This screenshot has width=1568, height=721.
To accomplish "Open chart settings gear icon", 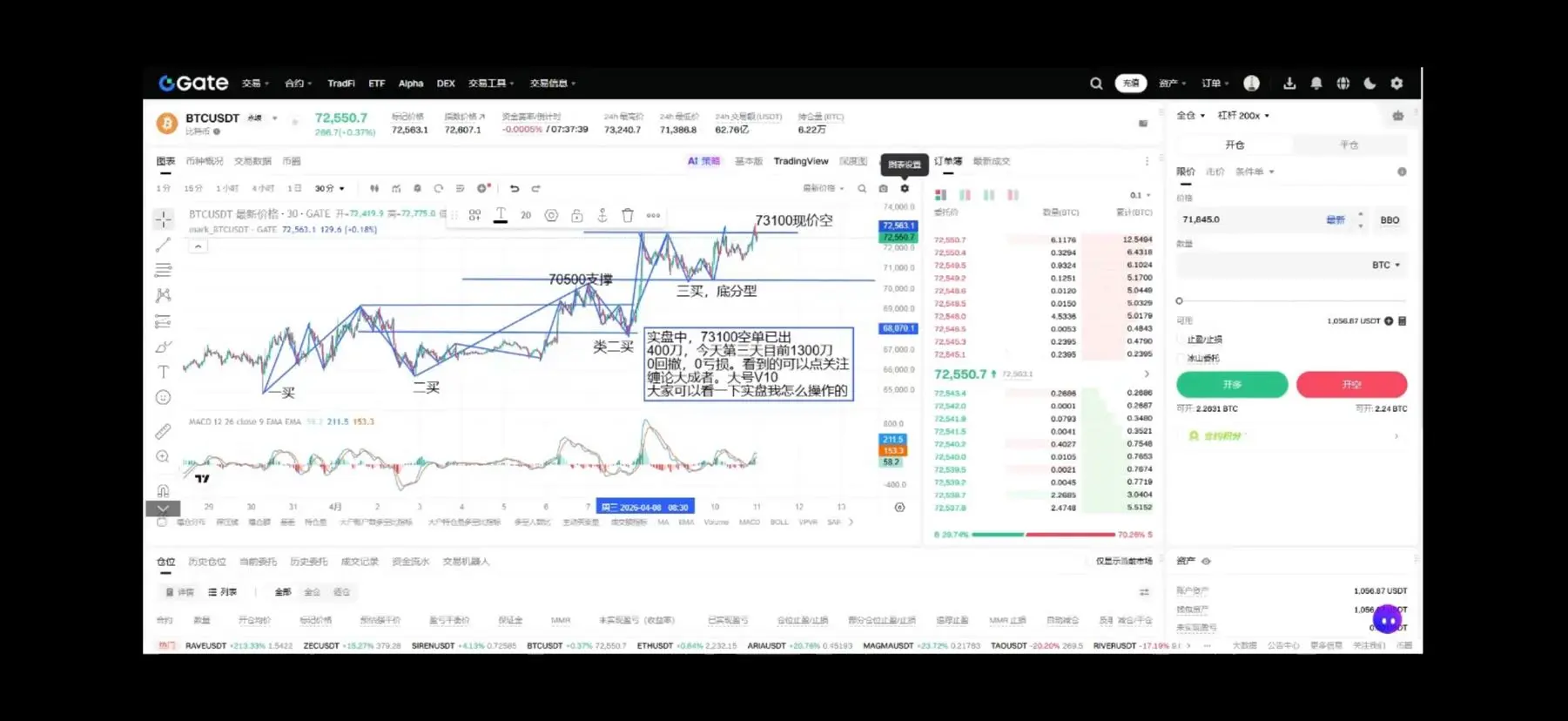I will [905, 188].
